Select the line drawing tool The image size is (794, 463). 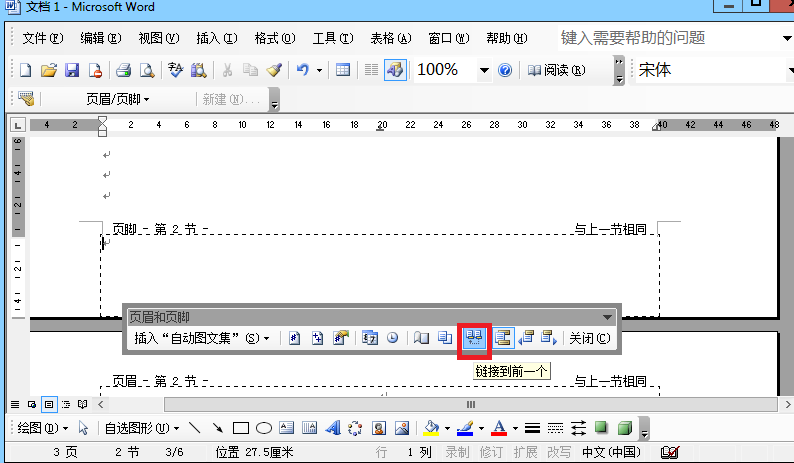194,428
